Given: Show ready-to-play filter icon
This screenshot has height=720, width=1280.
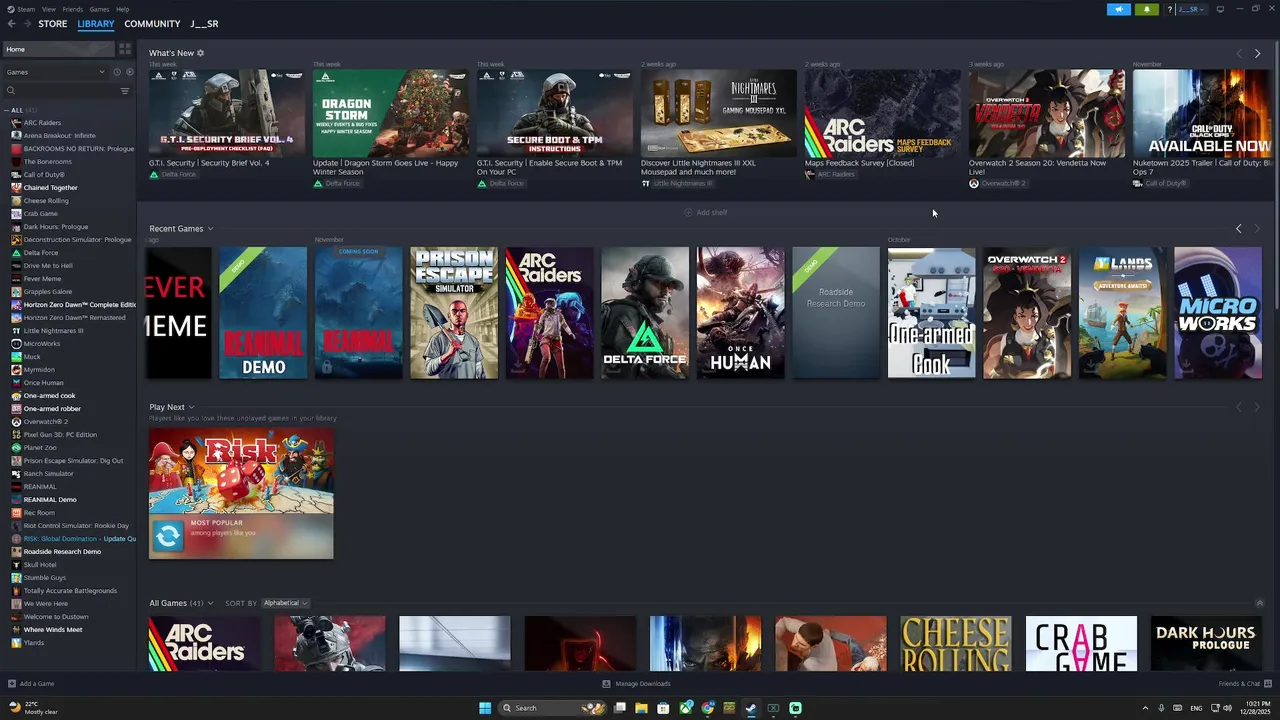Looking at the screenshot, I should (130, 72).
